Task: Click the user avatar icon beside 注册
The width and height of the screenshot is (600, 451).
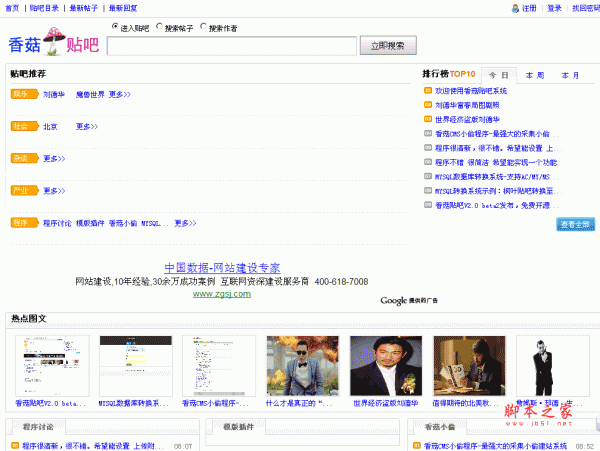Action: pos(515,8)
